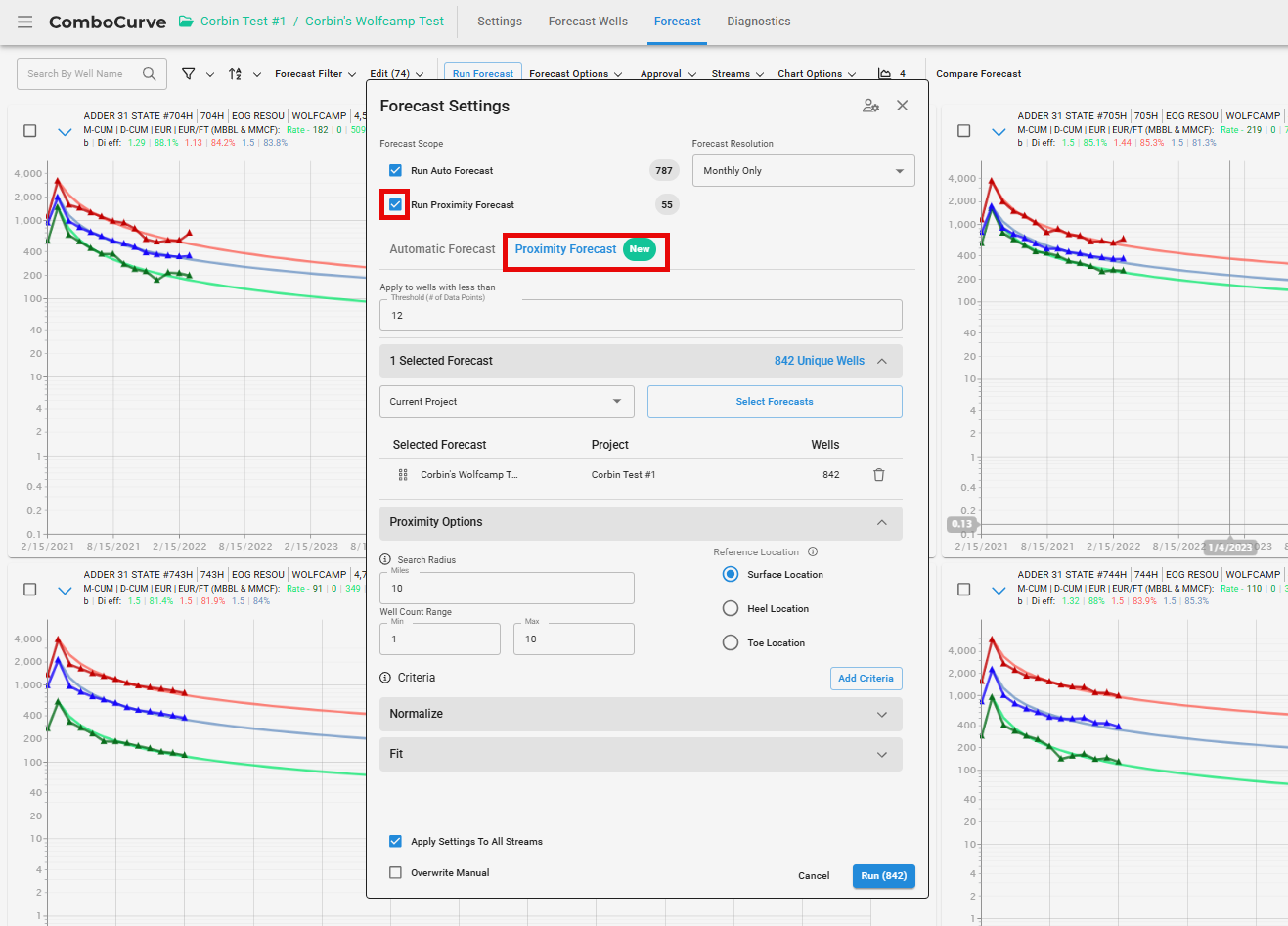Switch to the Automatic Forecast tab
Image resolution: width=1288 pixels, height=926 pixels.
point(442,249)
